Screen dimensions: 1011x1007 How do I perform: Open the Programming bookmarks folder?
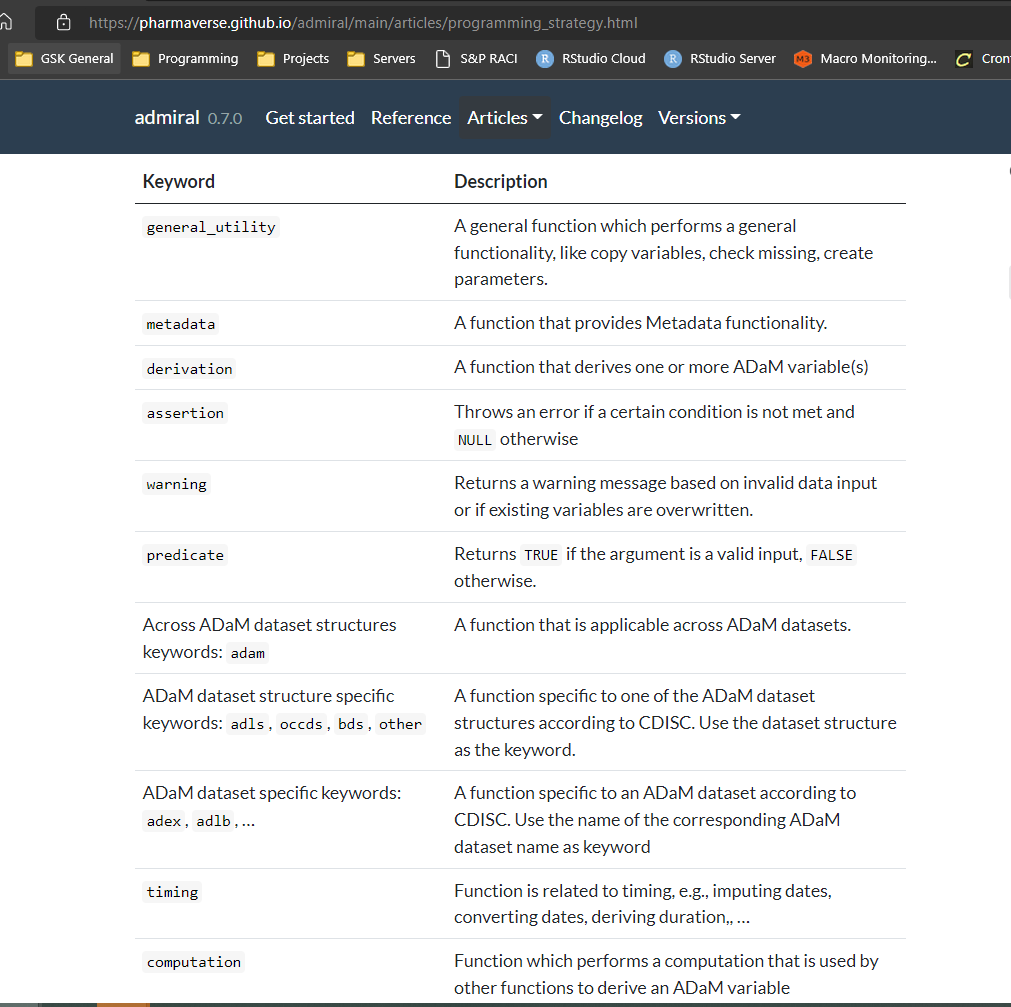tap(140, 58)
